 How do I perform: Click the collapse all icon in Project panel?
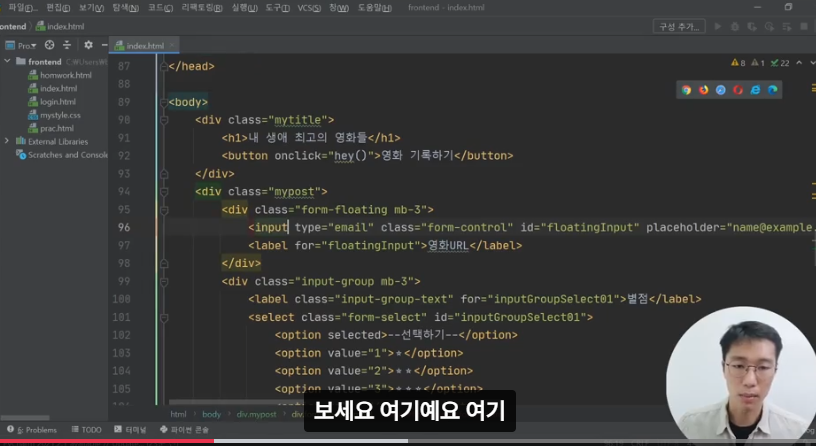67,45
